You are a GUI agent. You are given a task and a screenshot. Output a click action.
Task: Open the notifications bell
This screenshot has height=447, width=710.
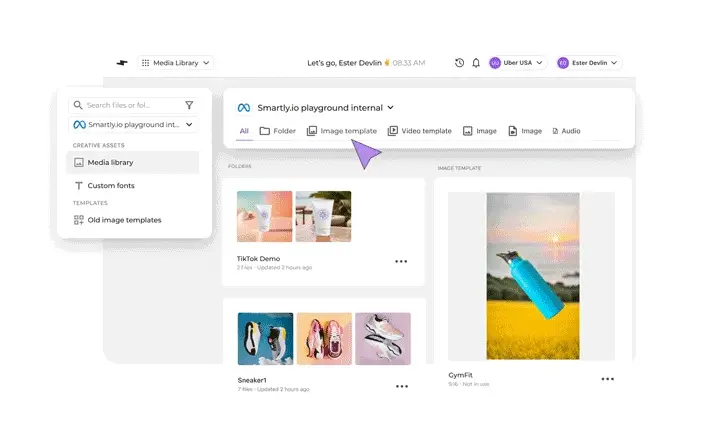pyautogui.click(x=476, y=63)
